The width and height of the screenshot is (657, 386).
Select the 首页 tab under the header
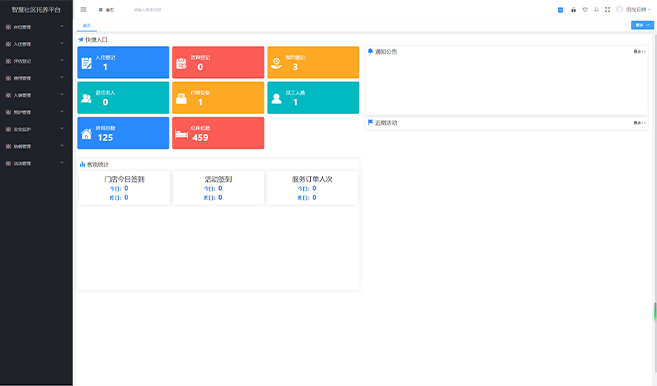coord(87,26)
